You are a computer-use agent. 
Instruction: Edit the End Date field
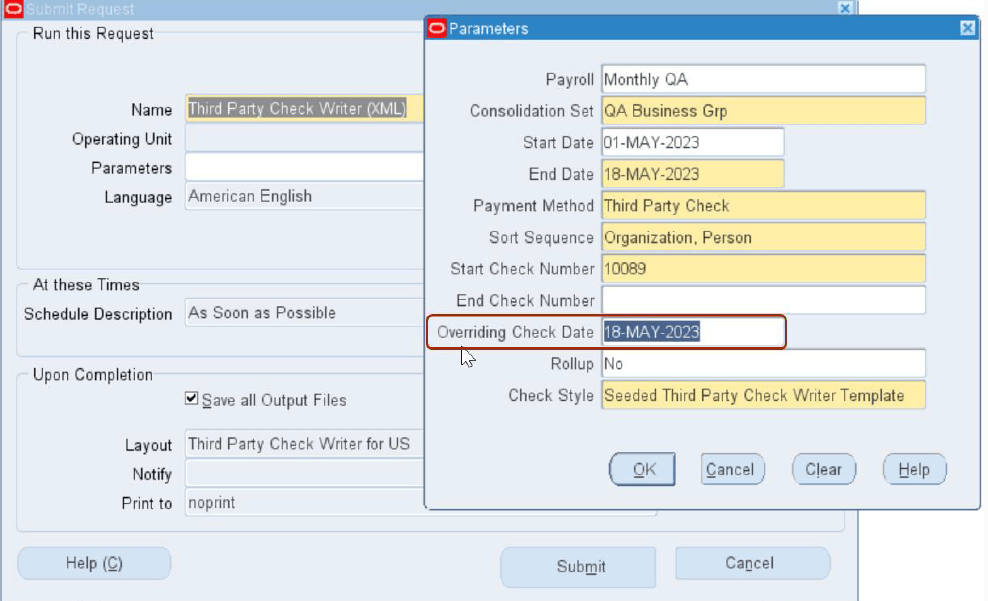(x=692, y=174)
